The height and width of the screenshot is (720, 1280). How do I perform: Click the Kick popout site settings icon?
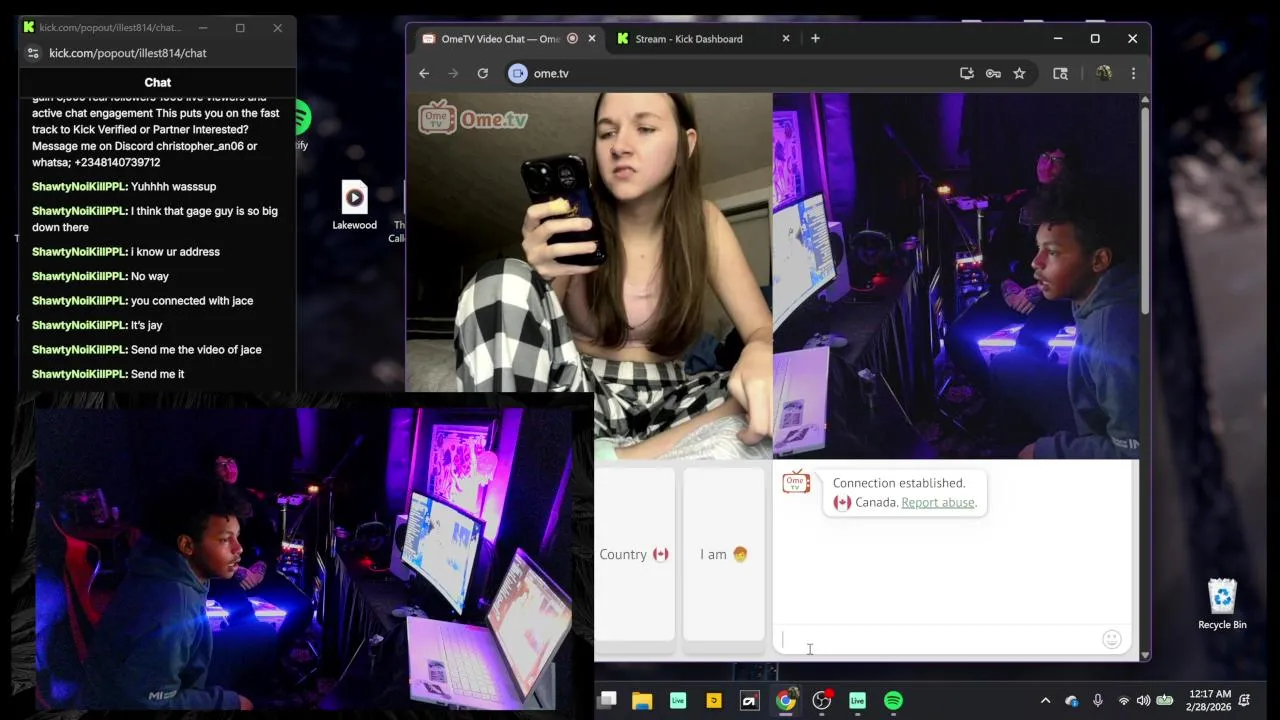[33, 53]
